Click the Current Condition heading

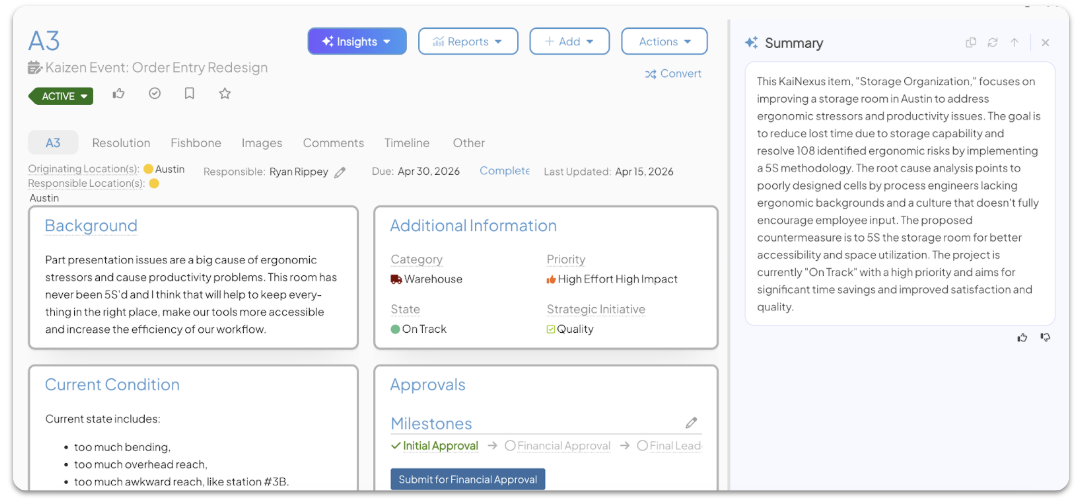click(x=112, y=385)
